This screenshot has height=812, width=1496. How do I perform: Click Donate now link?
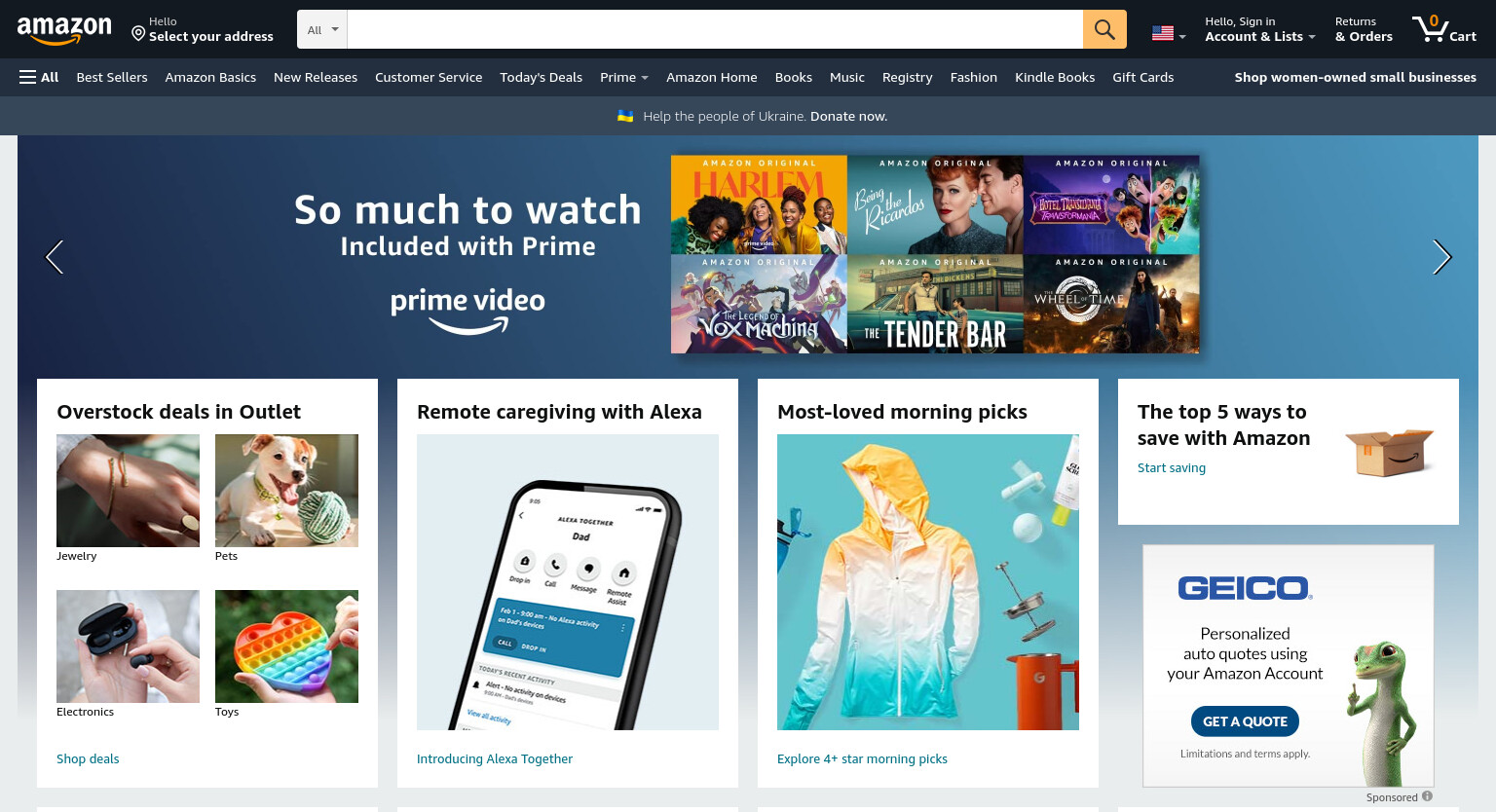tap(848, 116)
